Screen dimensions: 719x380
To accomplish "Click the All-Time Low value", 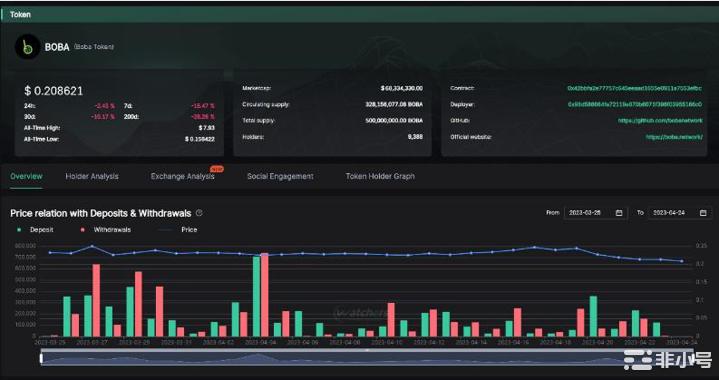I will [x=200, y=139].
